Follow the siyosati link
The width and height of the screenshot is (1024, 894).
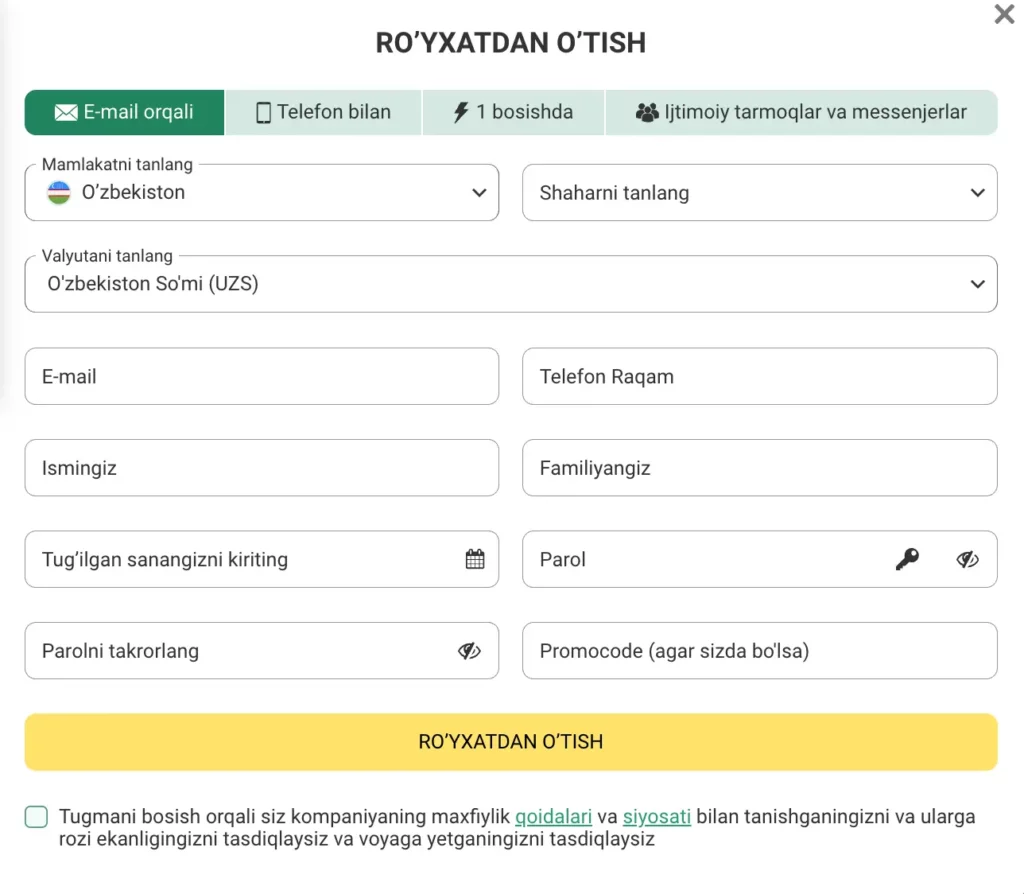click(x=657, y=817)
